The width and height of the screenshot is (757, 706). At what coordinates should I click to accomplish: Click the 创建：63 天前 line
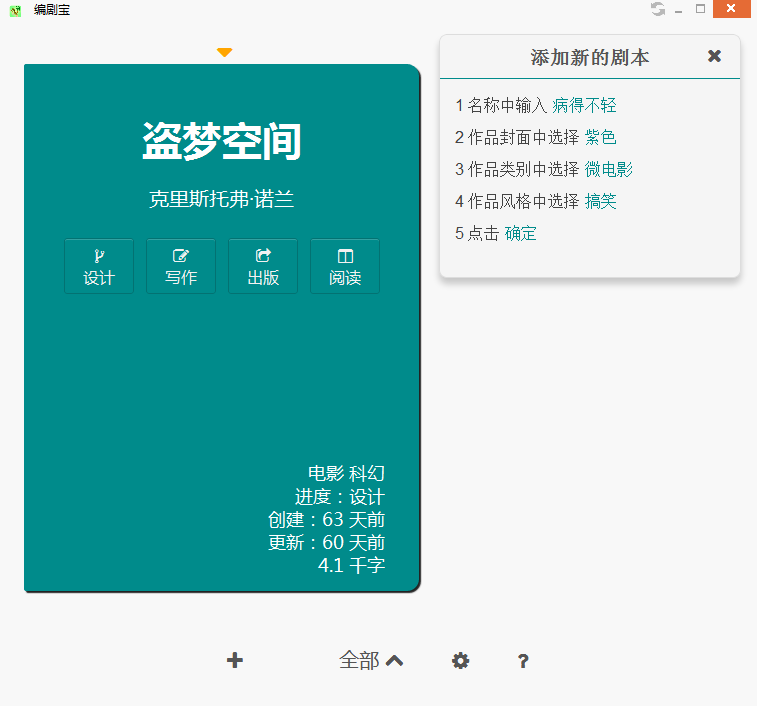click(x=326, y=520)
